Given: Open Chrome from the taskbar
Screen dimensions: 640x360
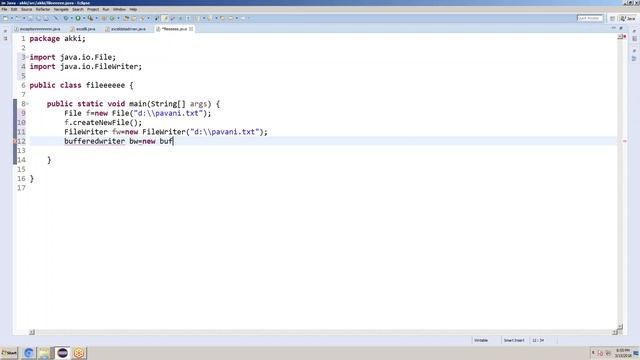Looking at the screenshot, I should [29, 353].
